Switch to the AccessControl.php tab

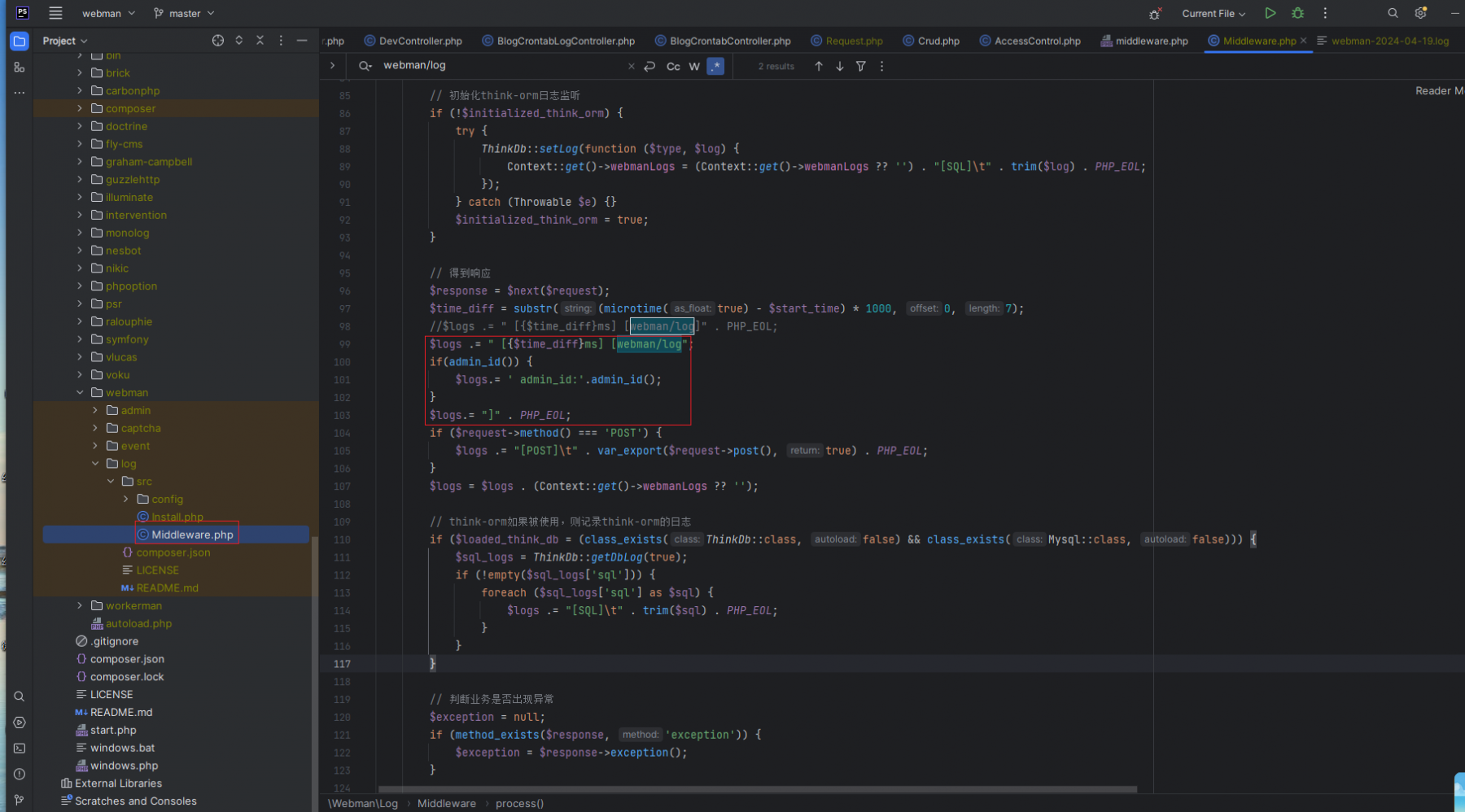click(x=1030, y=41)
